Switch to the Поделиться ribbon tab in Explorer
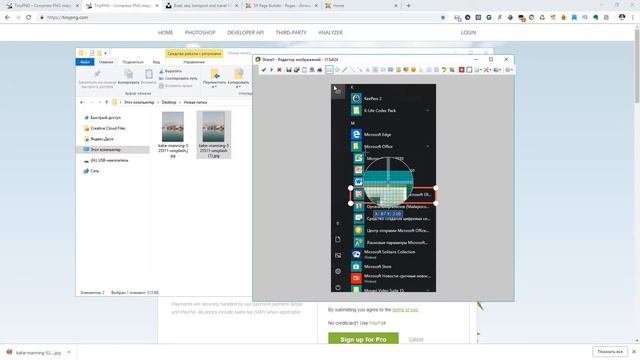Screen dimensions: 640x360 tap(133, 62)
